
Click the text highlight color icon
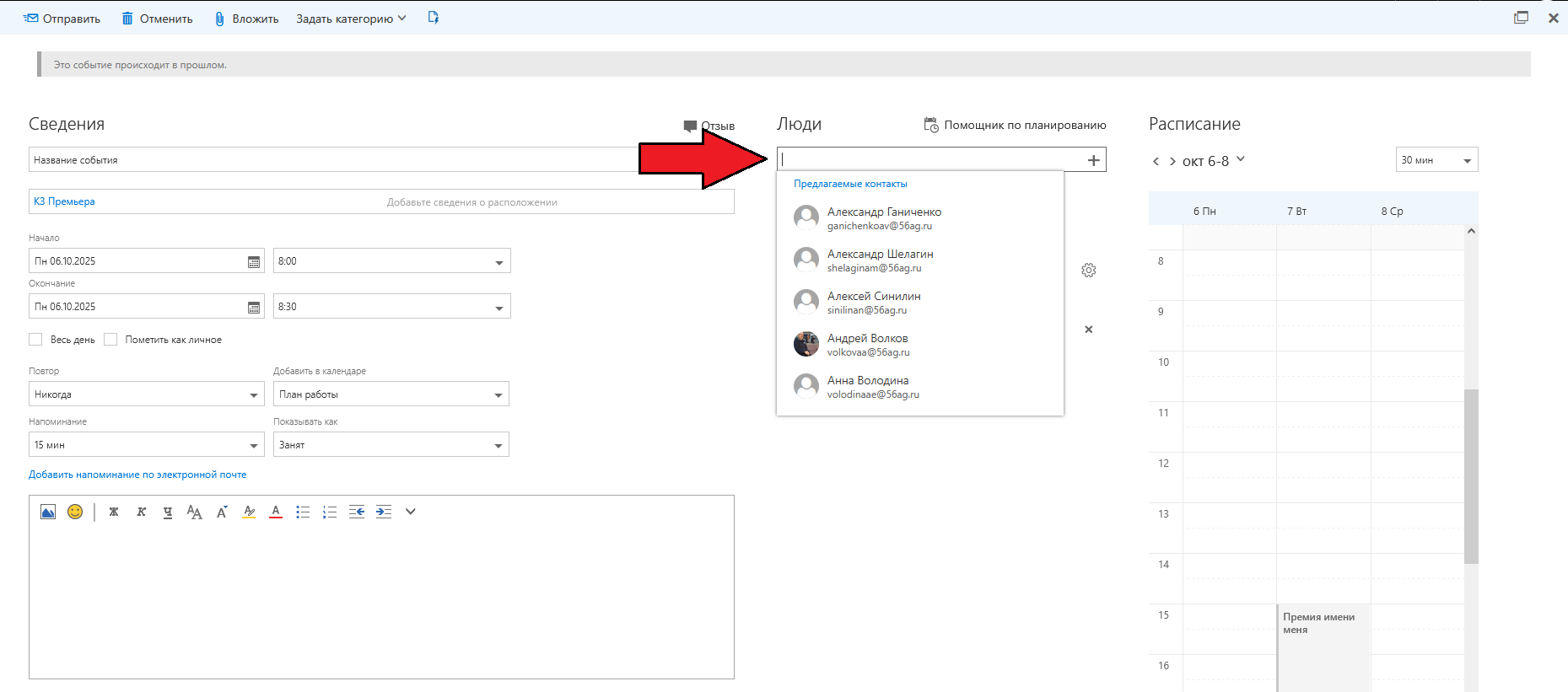[249, 512]
